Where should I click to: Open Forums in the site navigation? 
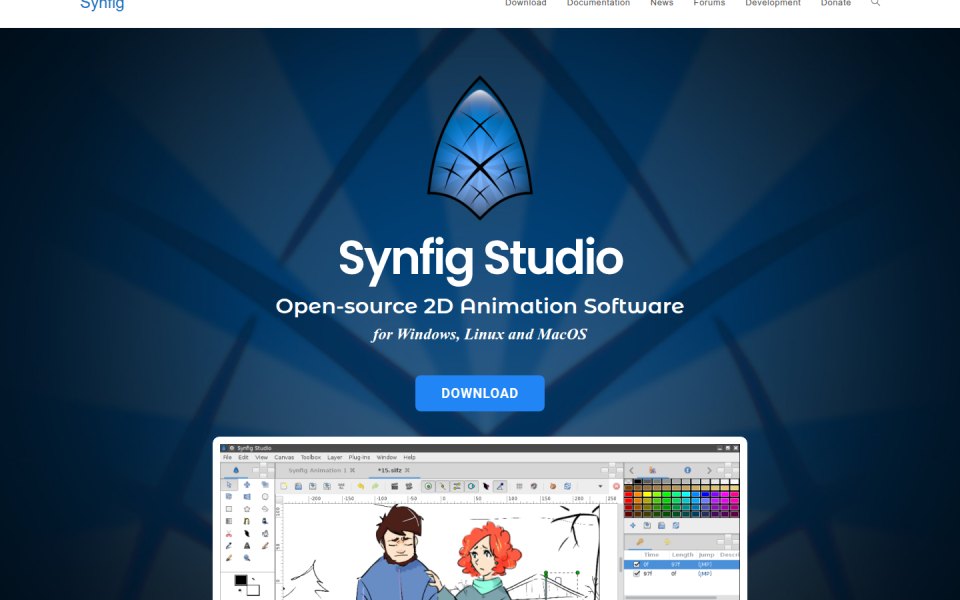[709, 3]
